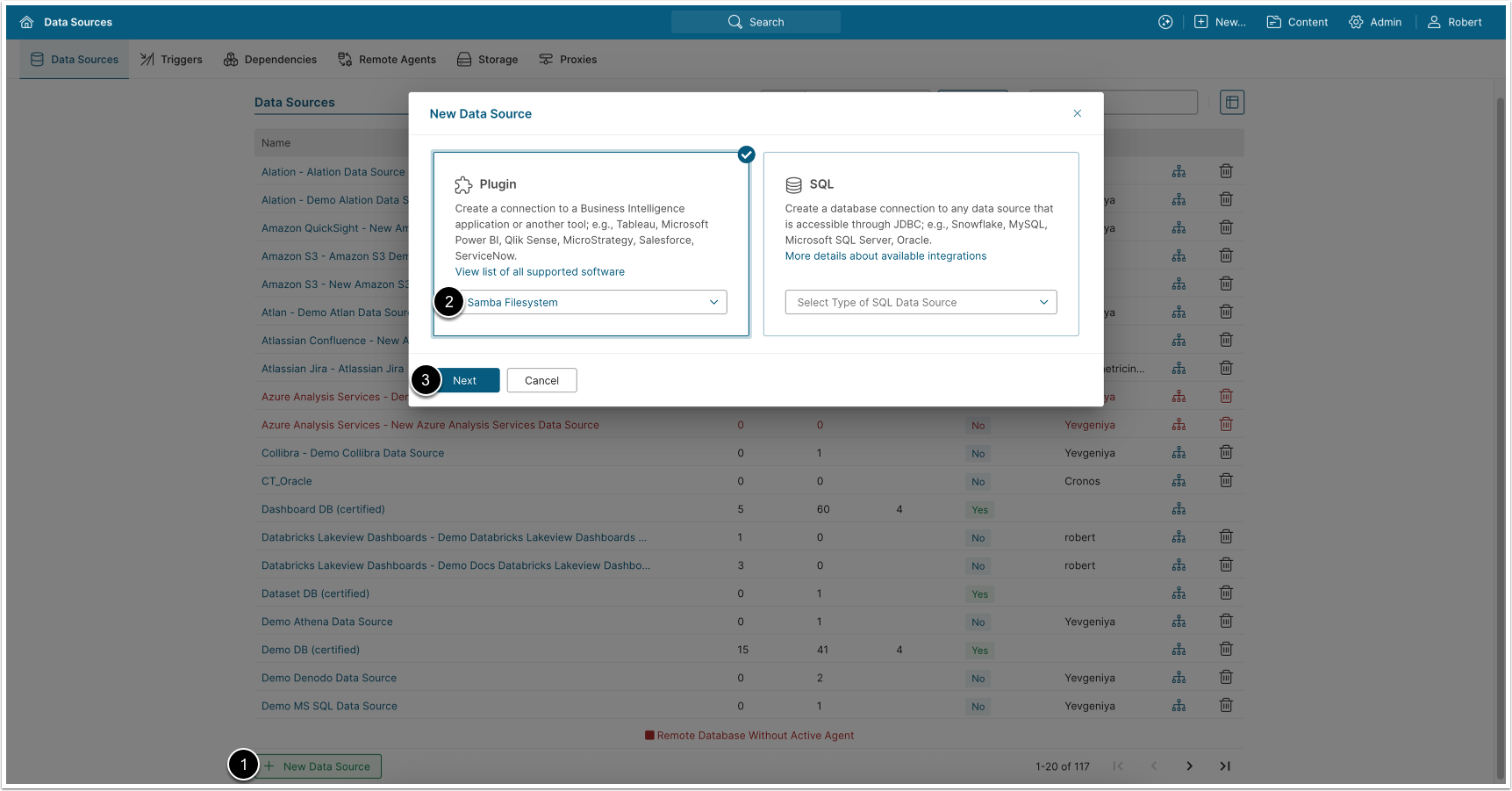The image size is (1512, 791).
Task: Open Demo Athena Data Source link
Action: coord(327,622)
